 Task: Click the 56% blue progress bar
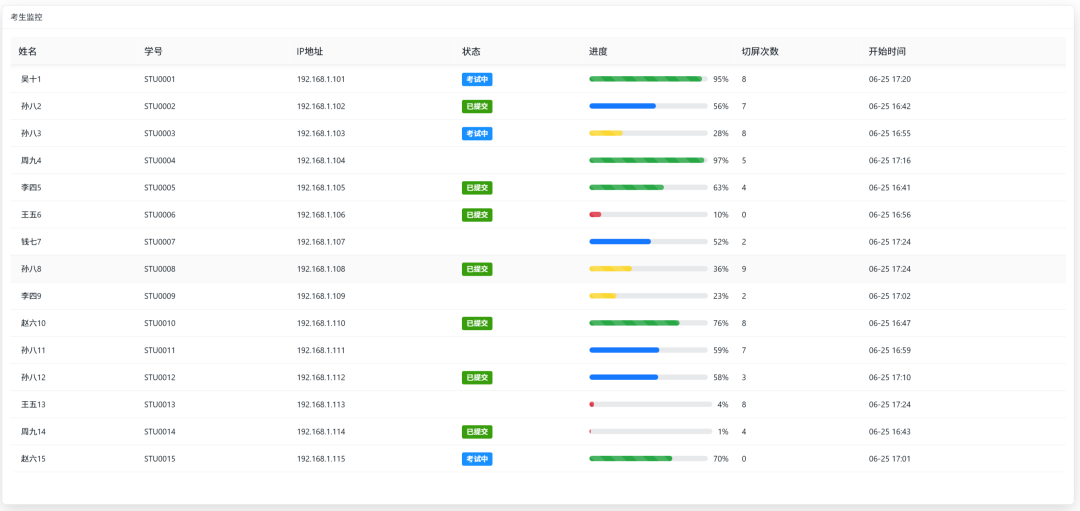tap(648, 106)
